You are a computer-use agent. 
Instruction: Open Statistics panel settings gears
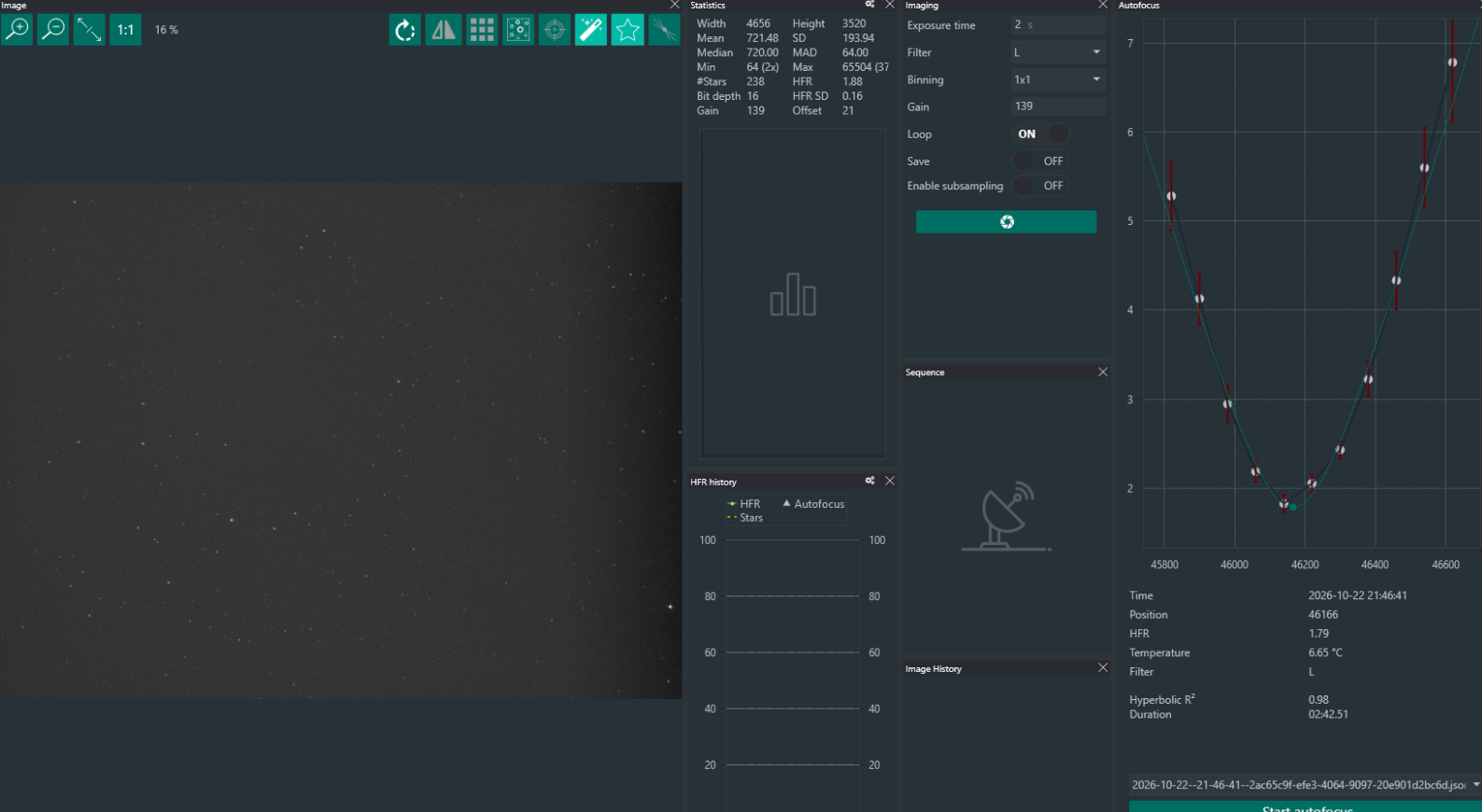click(x=870, y=5)
